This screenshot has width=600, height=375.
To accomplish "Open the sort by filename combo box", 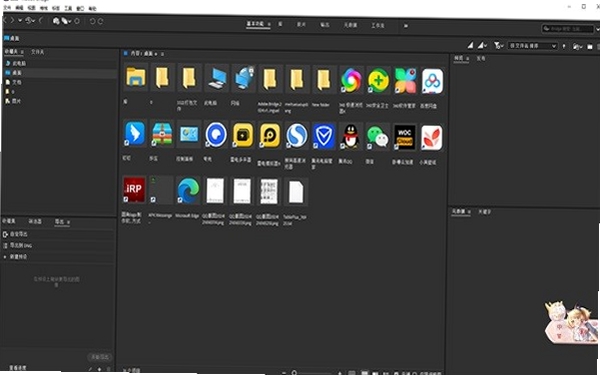I will pos(532,46).
